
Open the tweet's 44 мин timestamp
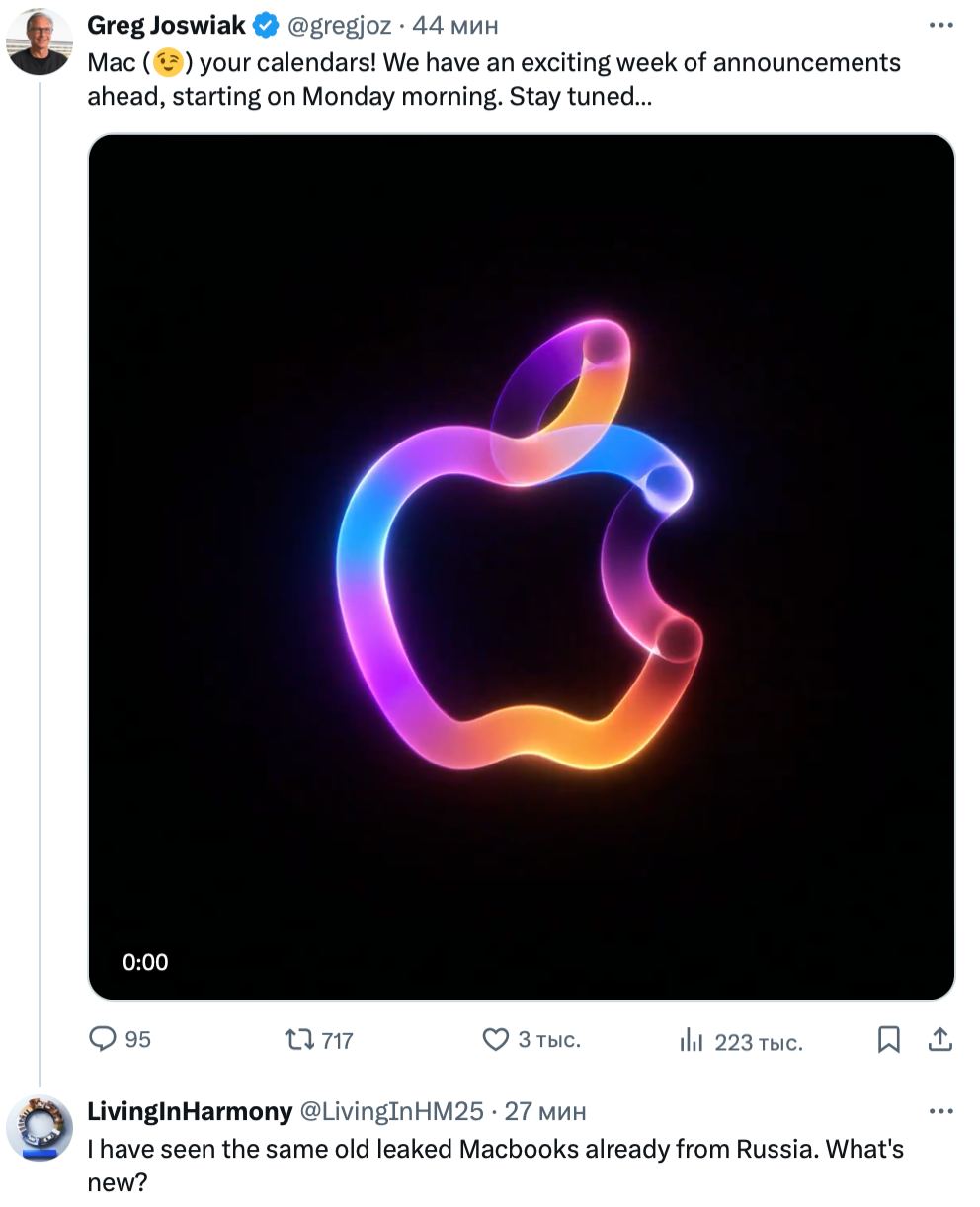pyautogui.click(x=455, y=26)
